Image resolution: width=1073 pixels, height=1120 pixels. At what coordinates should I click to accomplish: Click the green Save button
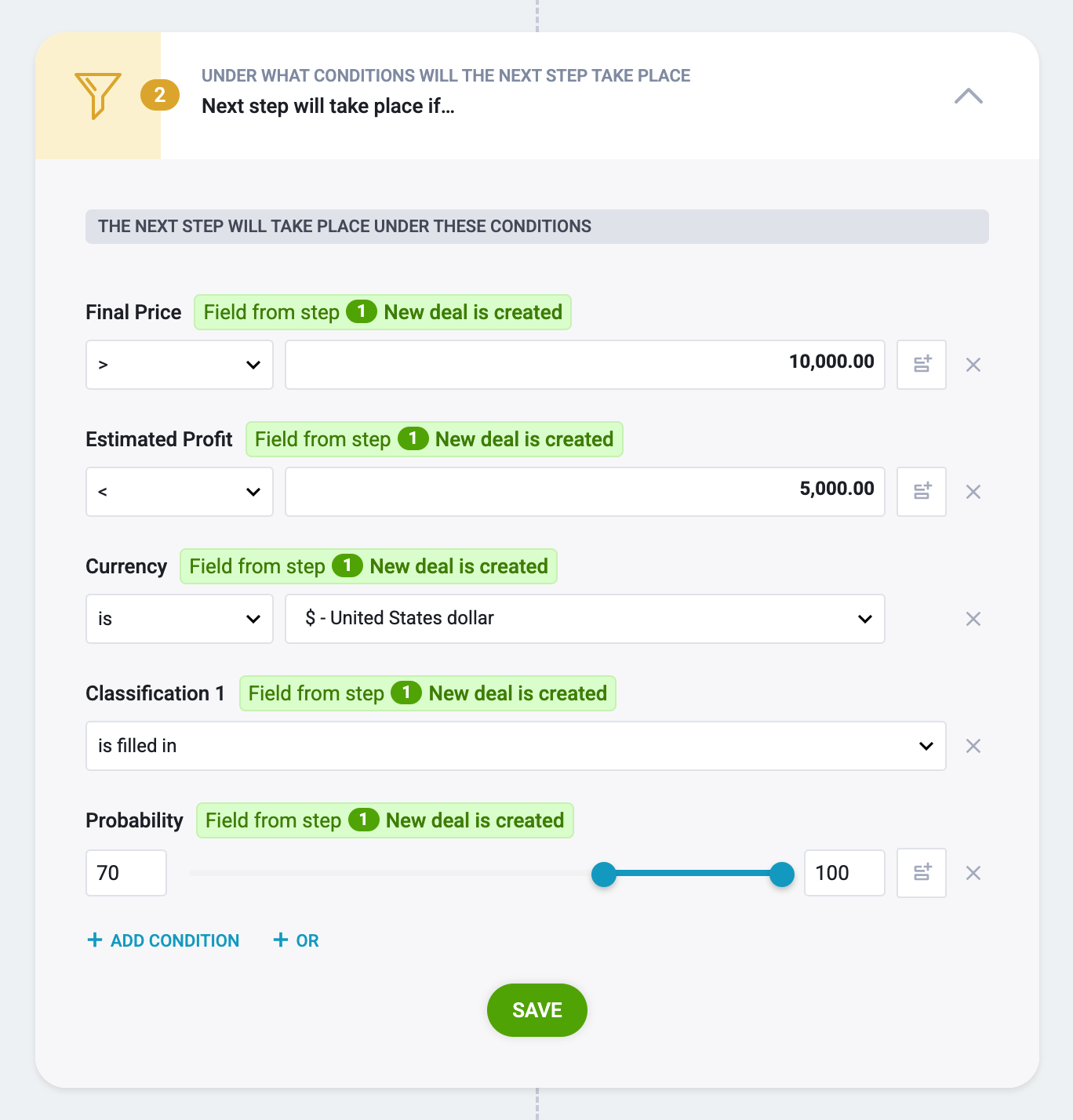pyautogui.click(x=537, y=1010)
